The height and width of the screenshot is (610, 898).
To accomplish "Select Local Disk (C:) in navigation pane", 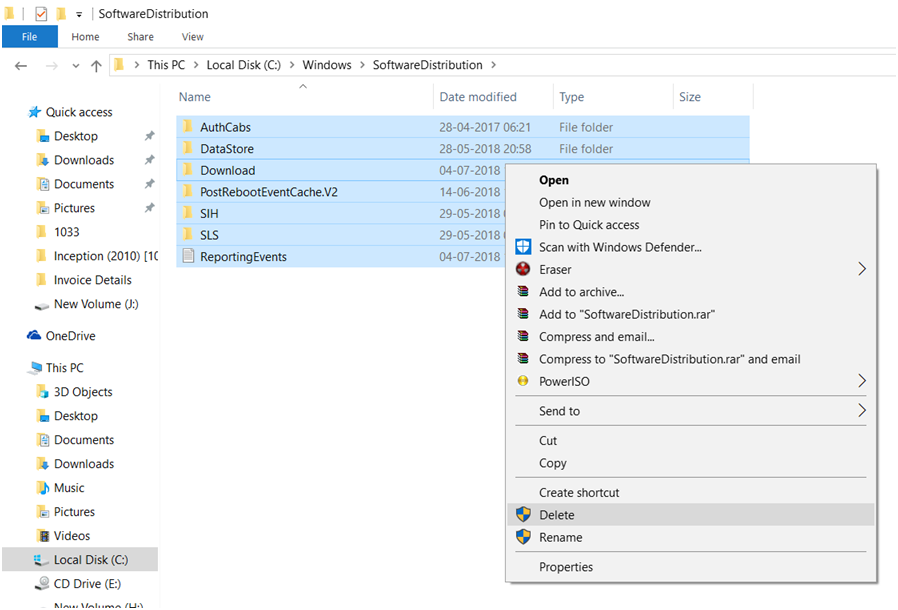I will click(x=80, y=560).
